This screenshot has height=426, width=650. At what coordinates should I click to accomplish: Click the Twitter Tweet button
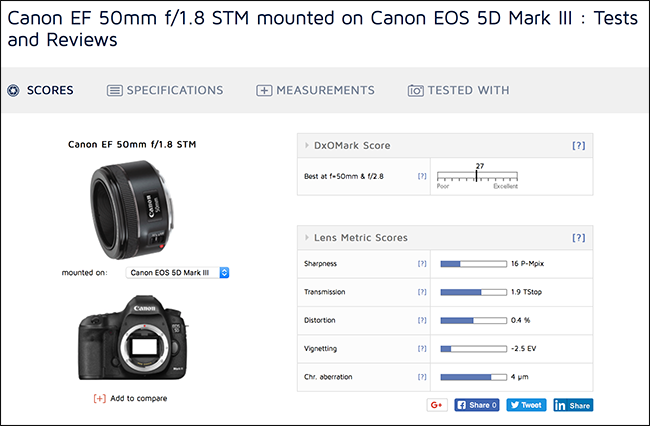click(x=526, y=405)
